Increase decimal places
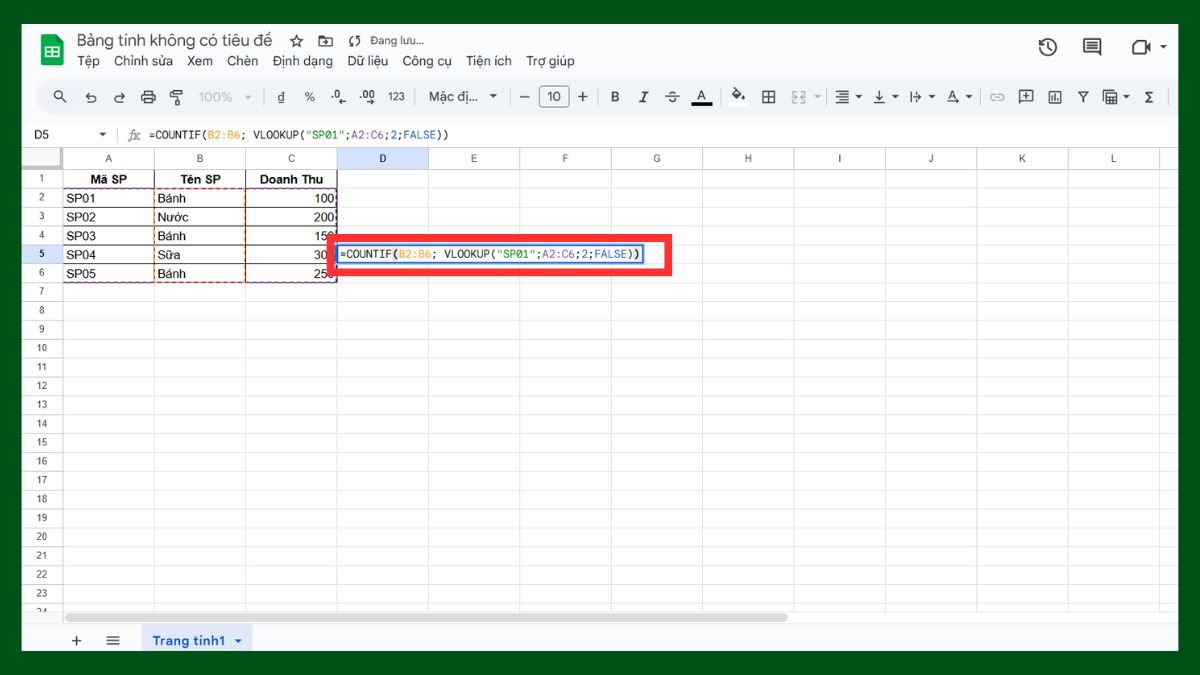 click(367, 97)
